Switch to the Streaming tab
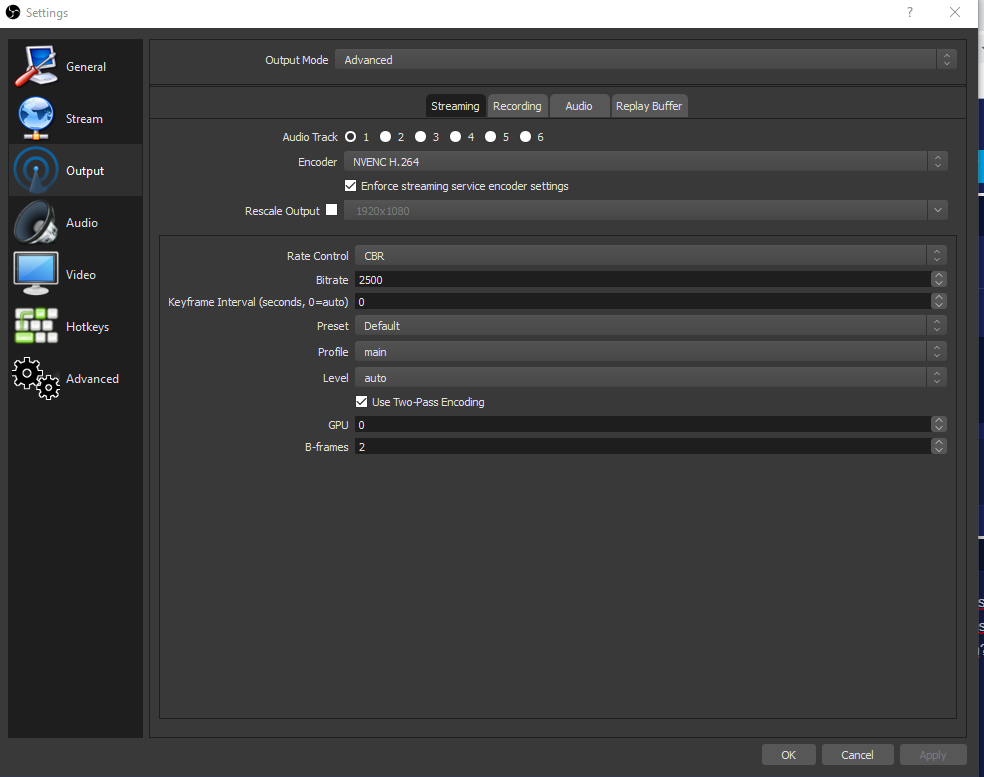 pos(455,106)
